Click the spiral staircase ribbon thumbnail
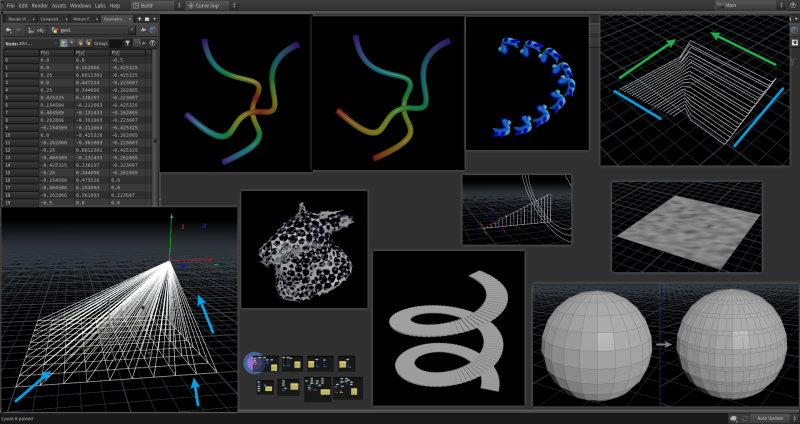 tap(449, 327)
